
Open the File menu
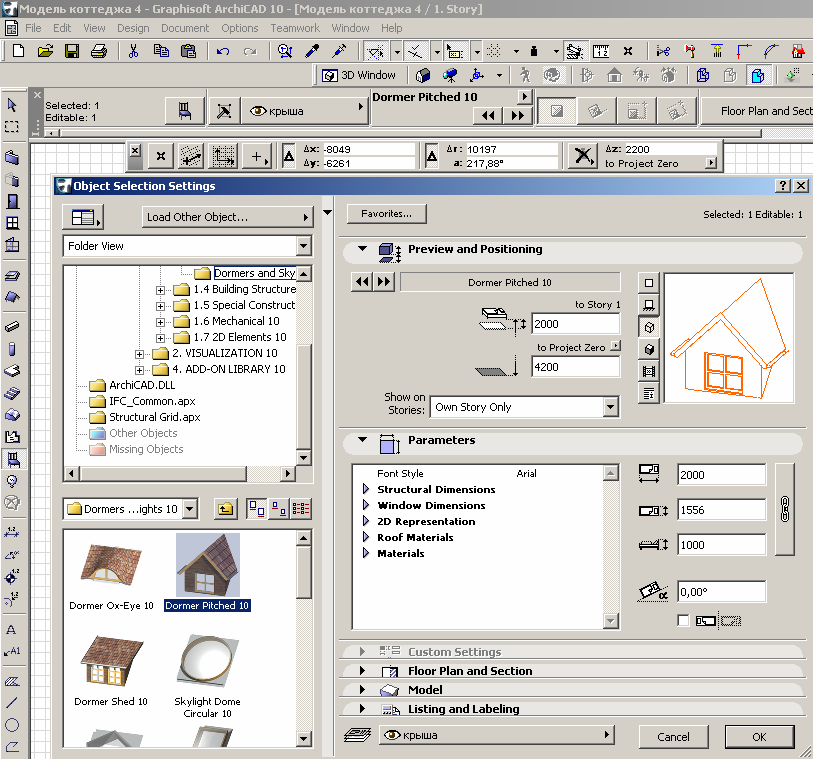(33, 28)
